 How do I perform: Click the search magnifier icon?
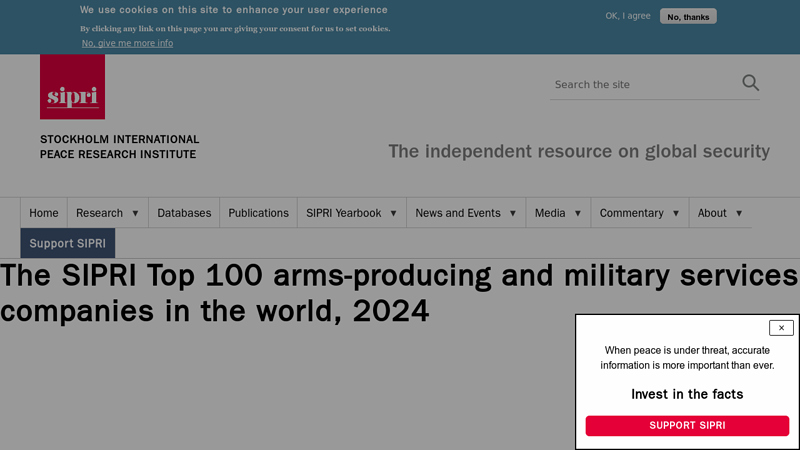click(751, 83)
